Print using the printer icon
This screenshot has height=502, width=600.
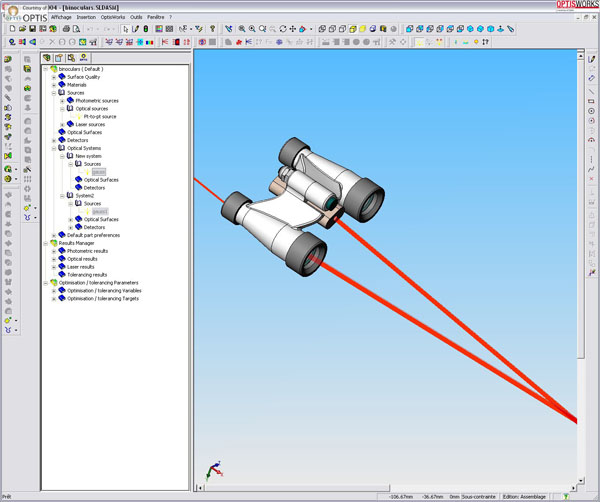click(x=66, y=29)
